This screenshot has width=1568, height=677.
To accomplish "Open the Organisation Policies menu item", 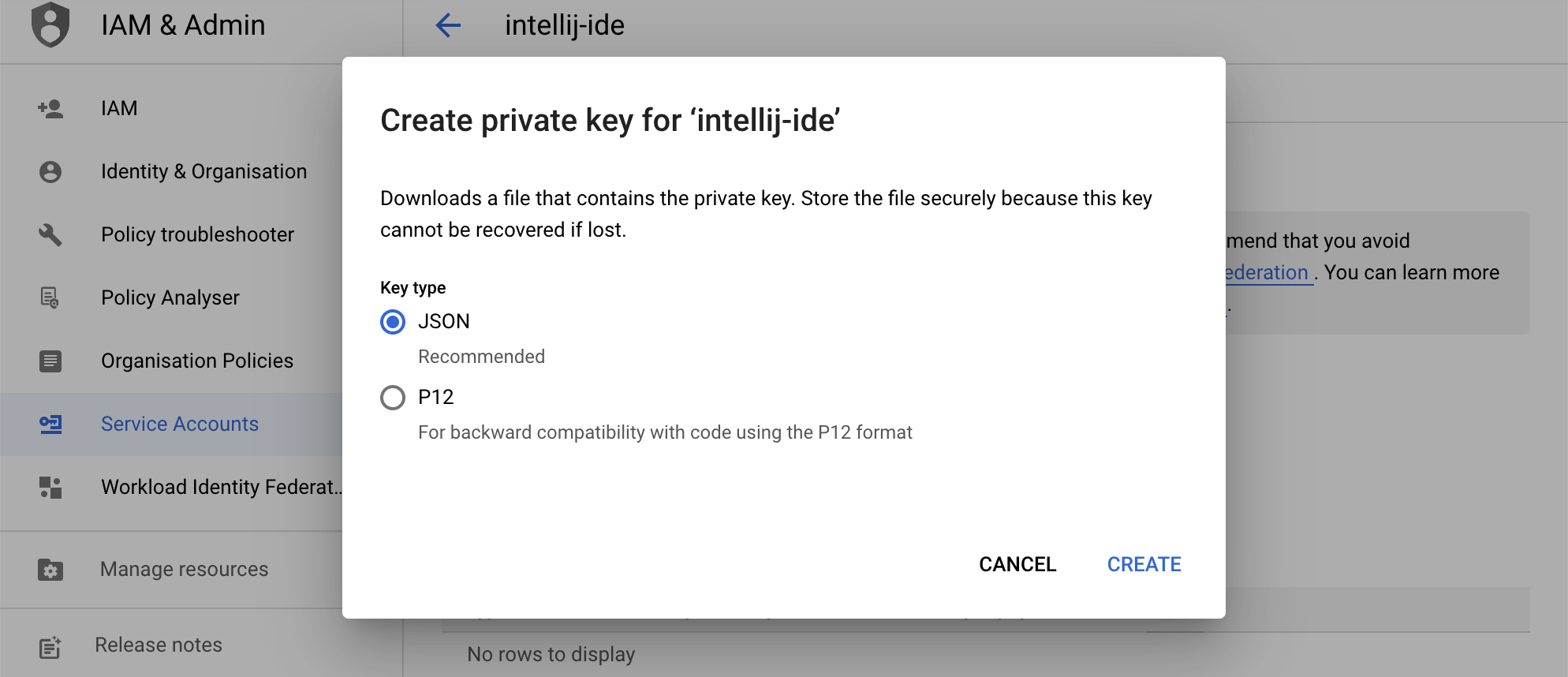I will (x=197, y=361).
